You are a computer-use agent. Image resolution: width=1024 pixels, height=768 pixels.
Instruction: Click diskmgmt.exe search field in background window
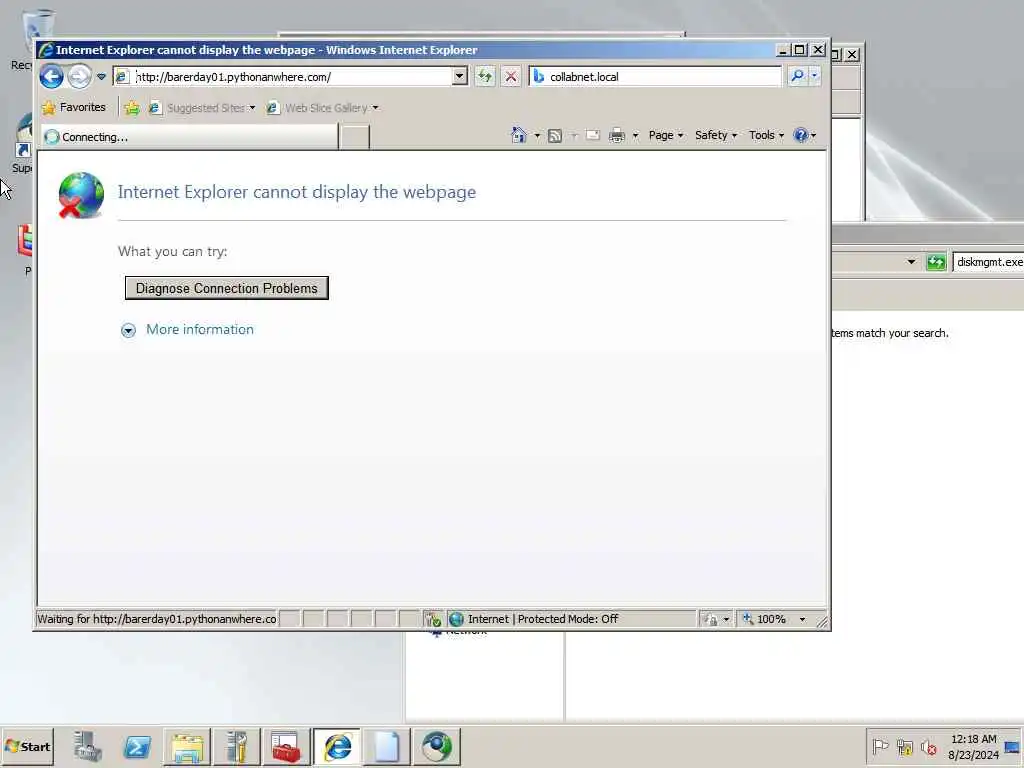(988, 262)
